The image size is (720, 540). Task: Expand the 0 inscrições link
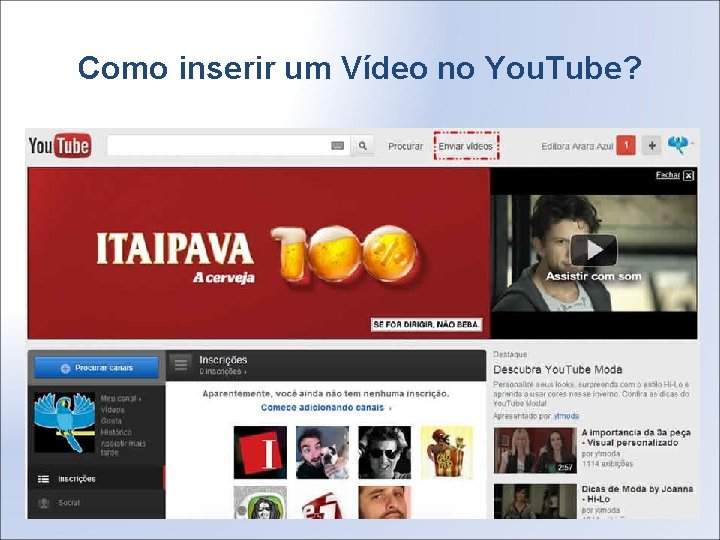tap(223, 371)
